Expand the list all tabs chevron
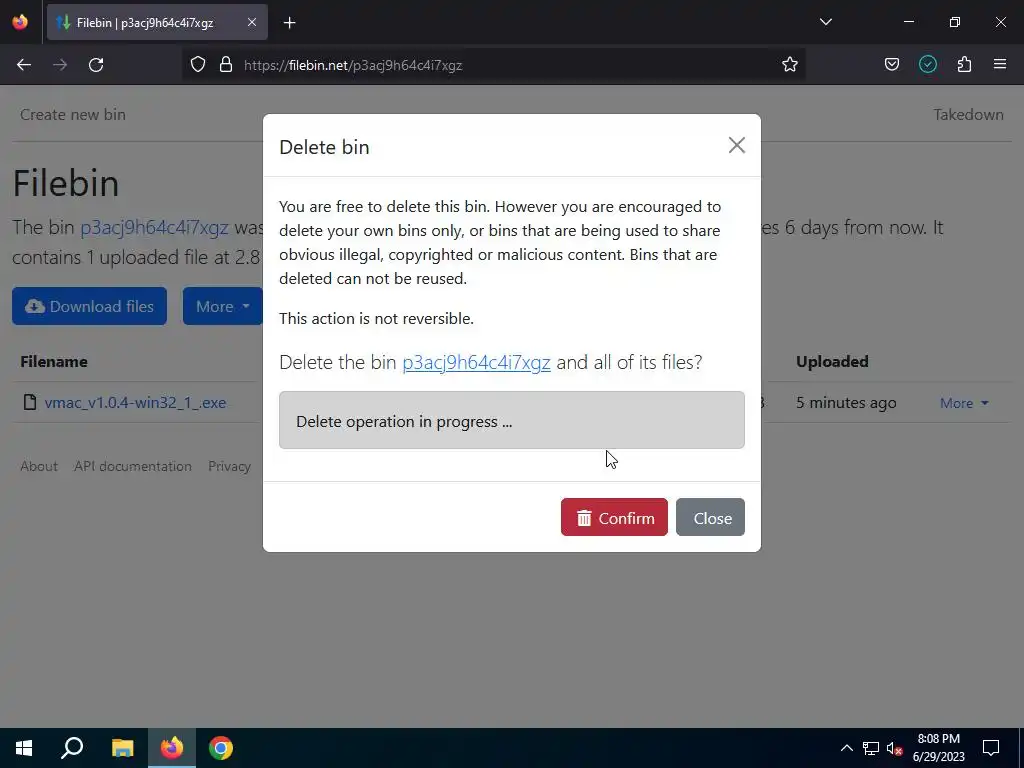Viewport: 1024px width, 768px height. click(825, 22)
